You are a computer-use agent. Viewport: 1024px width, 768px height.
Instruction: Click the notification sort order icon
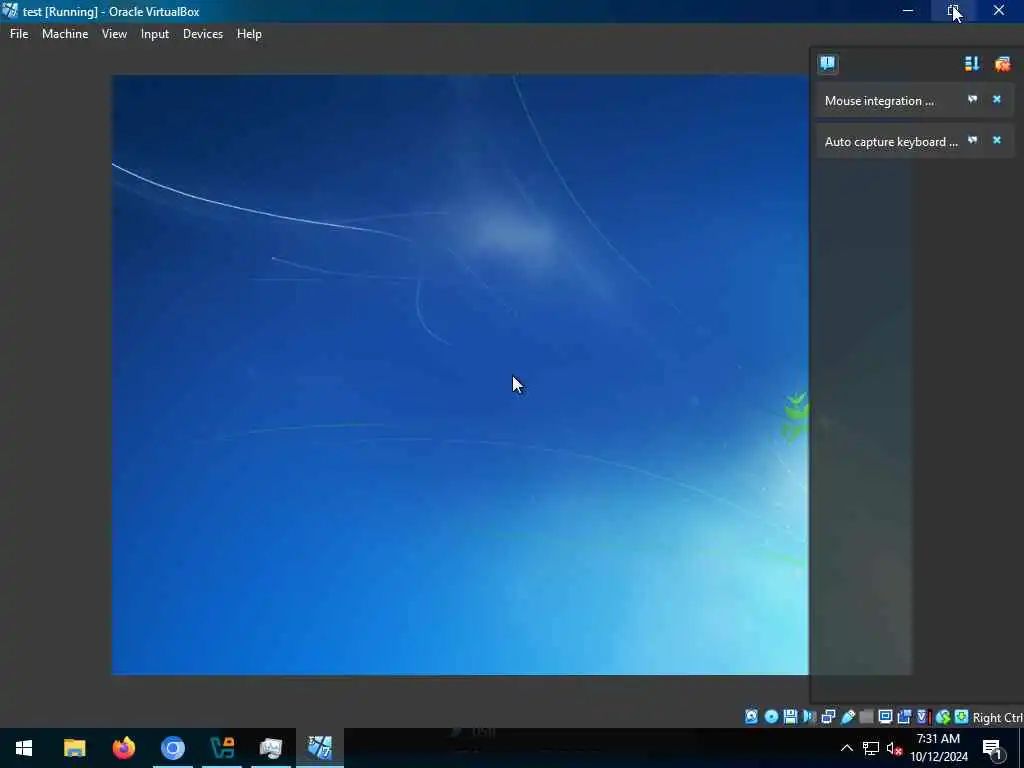click(x=972, y=63)
